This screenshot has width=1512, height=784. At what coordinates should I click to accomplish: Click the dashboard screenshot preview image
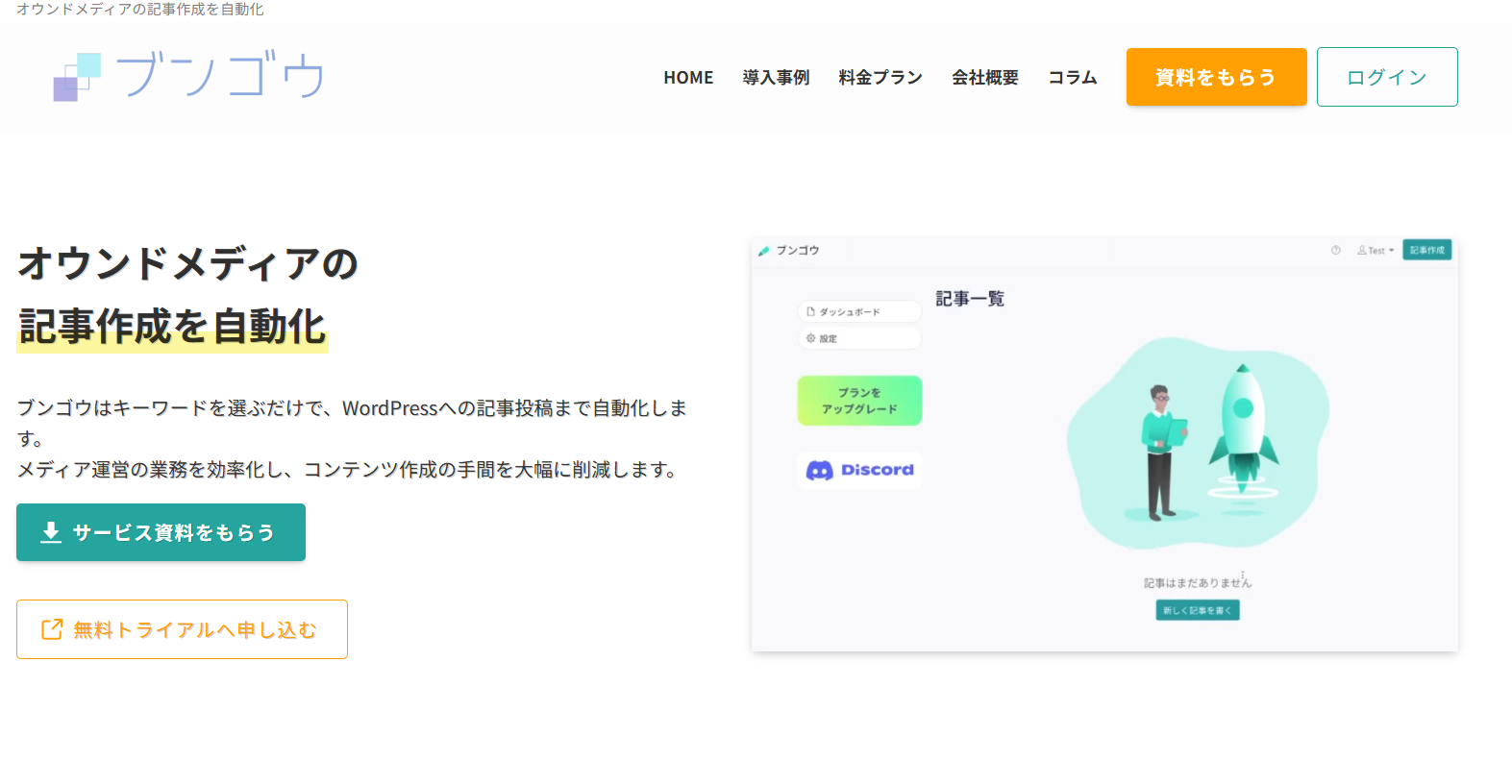1104,444
